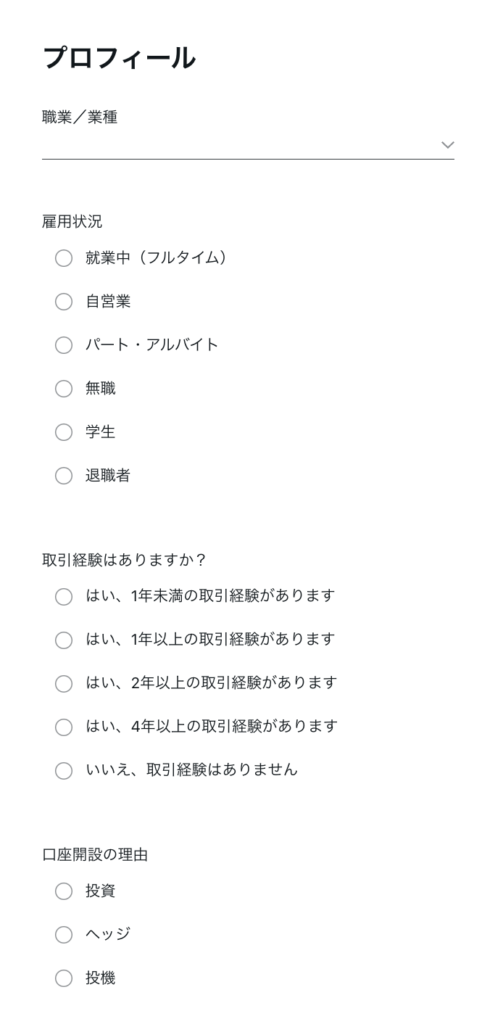Image resolution: width=503 pixels, height=1024 pixels.
Task: Choose 無職 employment status
Action: tap(63, 389)
